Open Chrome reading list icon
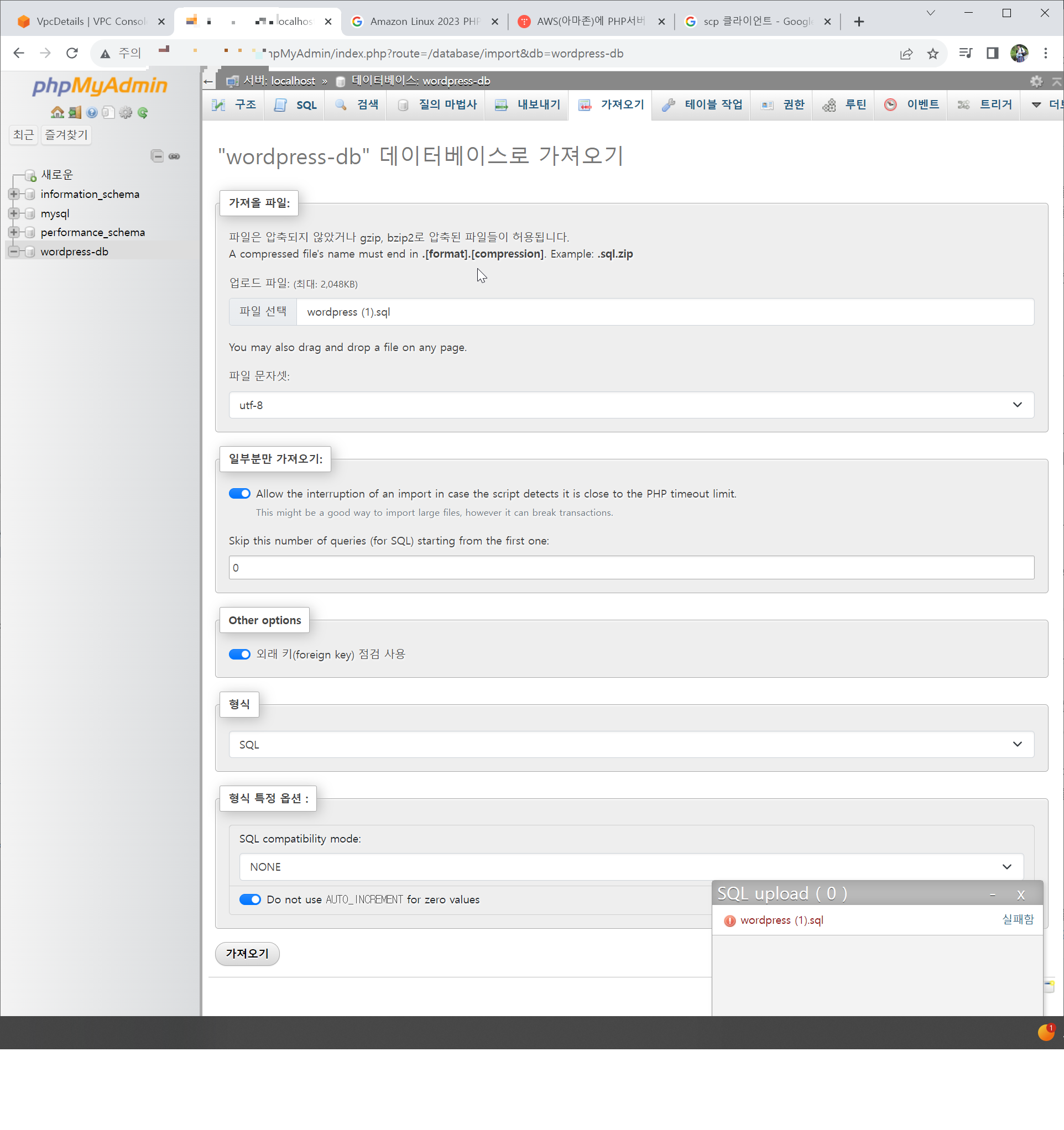1064x1130 pixels. pyautogui.click(x=966, y=54)
